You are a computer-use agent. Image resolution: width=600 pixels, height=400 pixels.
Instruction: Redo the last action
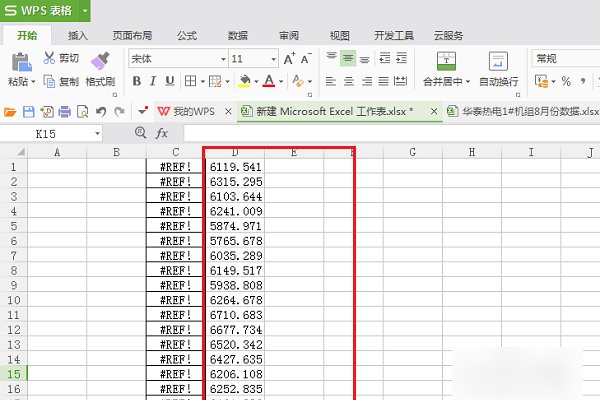pyautogui.click(x=119, y=112)
